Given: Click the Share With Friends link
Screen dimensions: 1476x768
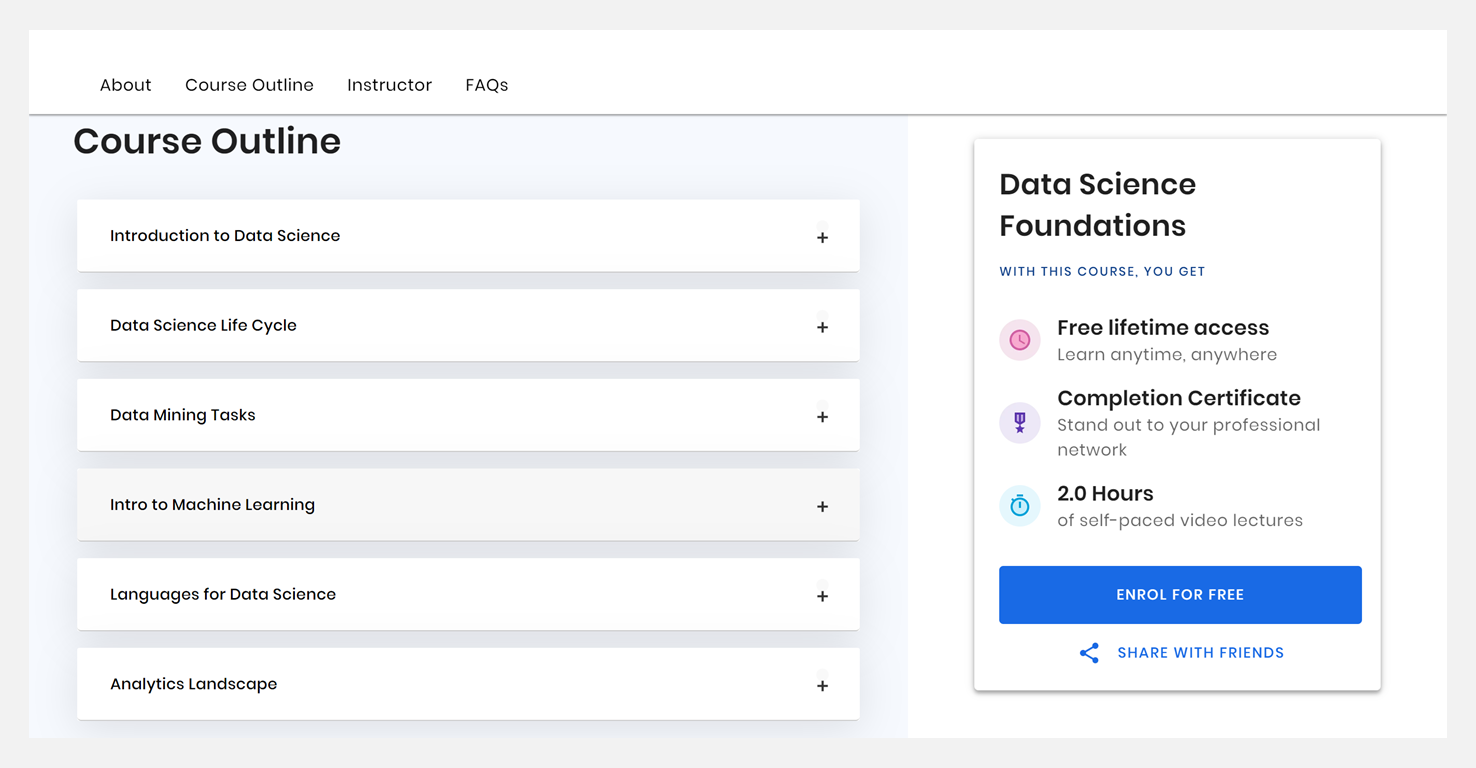Looking at the screenshot, I should (1200, 653).
